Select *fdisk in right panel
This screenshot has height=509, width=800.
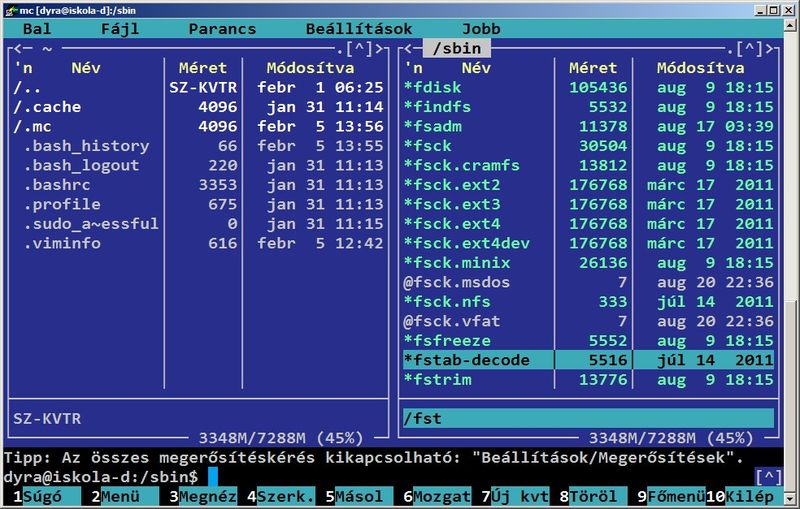[588, 87]
